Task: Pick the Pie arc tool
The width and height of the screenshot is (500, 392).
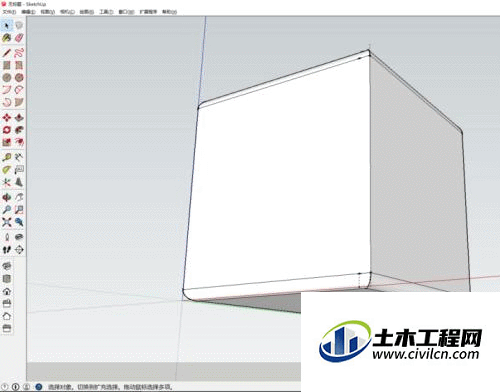Action: (x=19, y=102)
